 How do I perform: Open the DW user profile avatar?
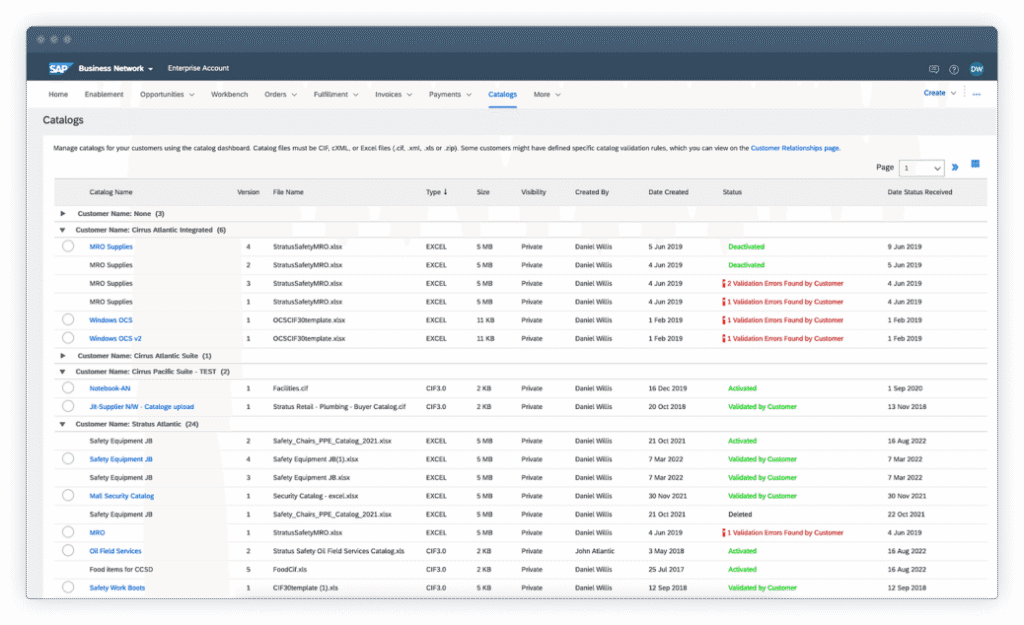[x=976, y=69]
